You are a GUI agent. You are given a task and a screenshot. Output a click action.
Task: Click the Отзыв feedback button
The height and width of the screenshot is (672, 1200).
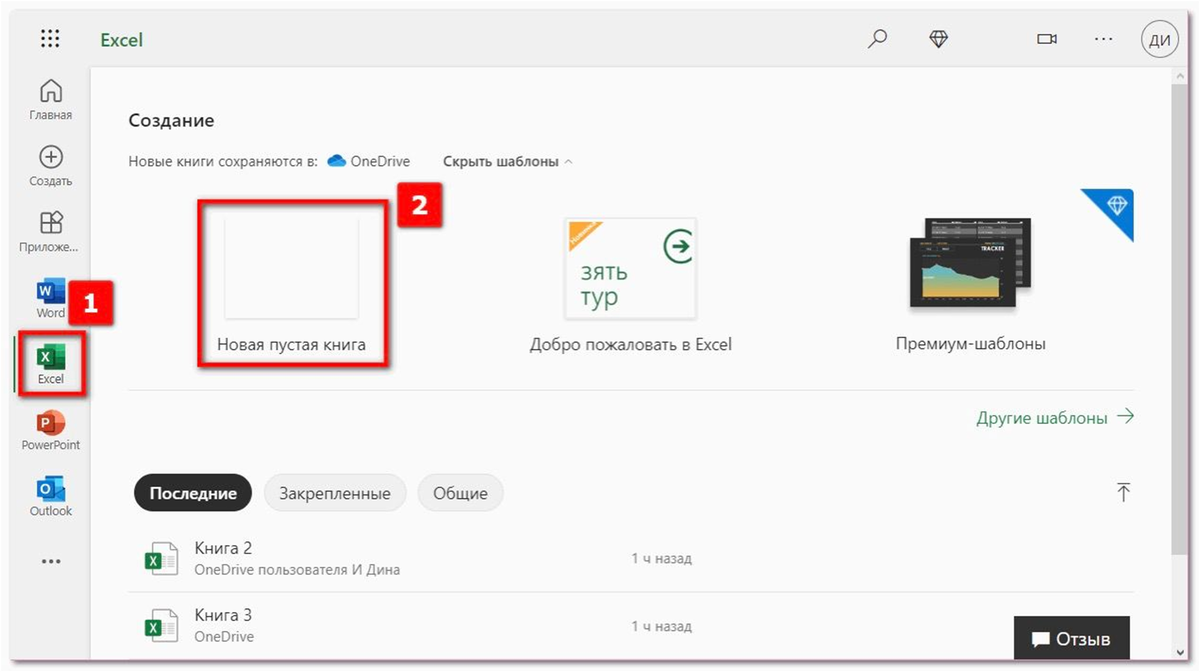[1071, 638]
